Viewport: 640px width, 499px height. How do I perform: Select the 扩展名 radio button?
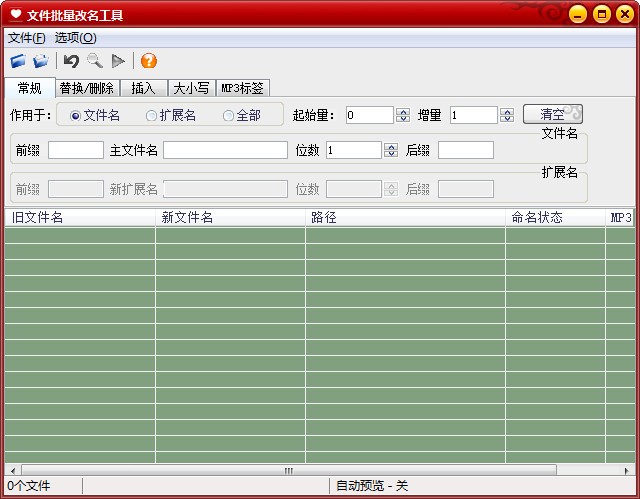[151, 116]
